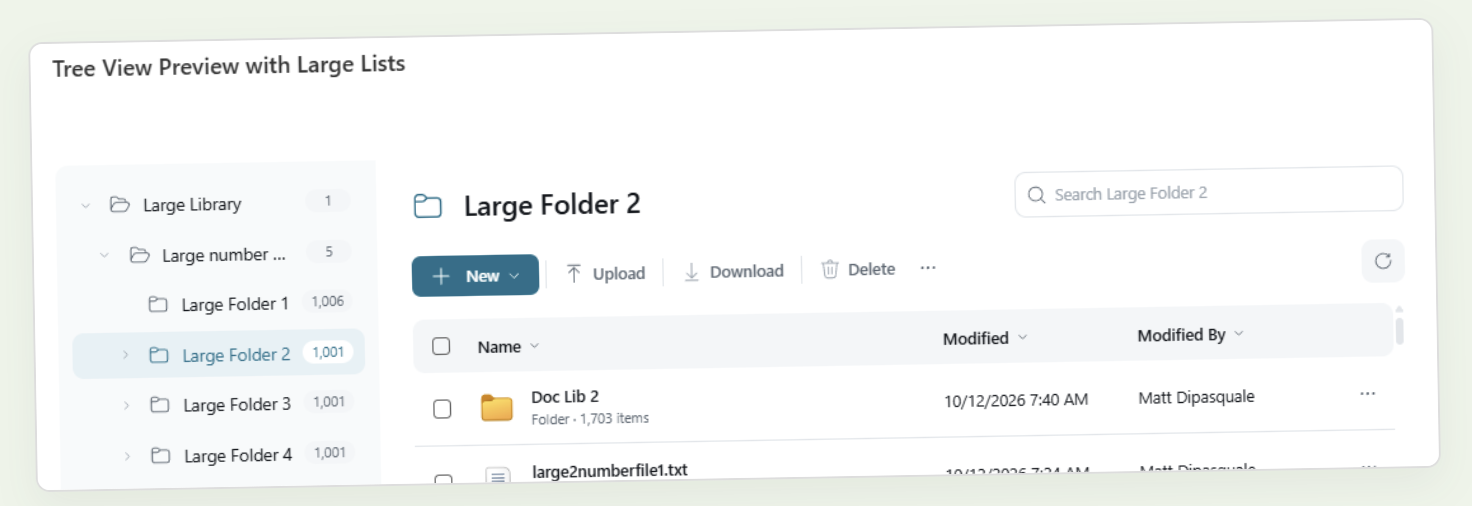The image size is (1472, 506).
Task: Toggle the select-all checkbox in header
Action: (441, 346)
